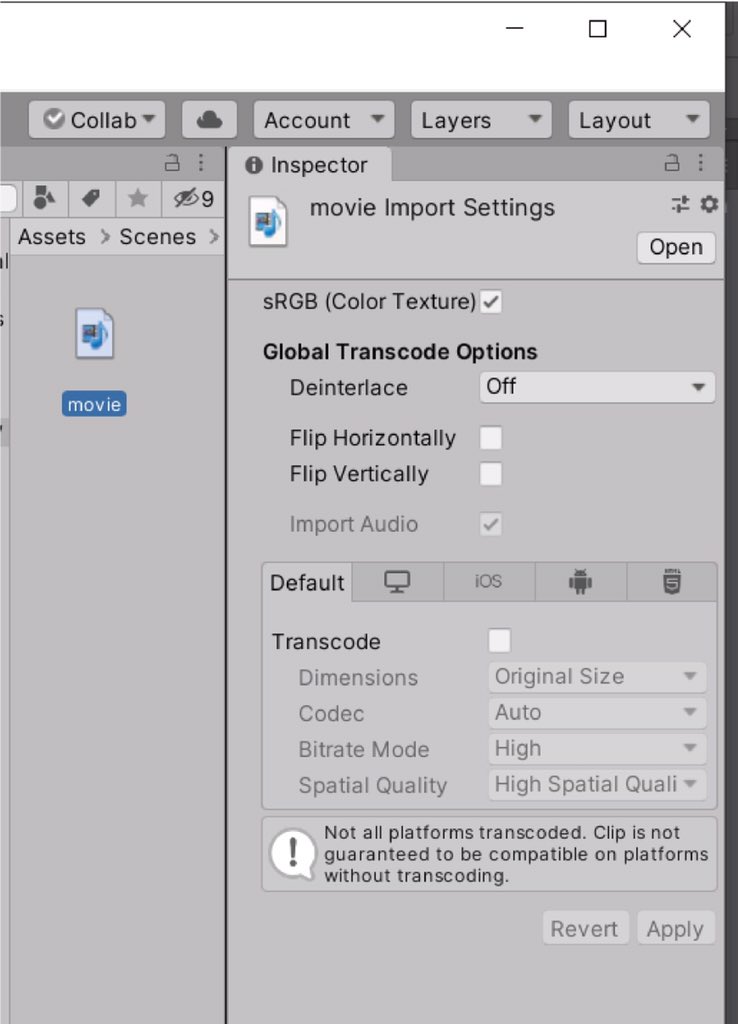Select the Default platform tab
The width and height of the screenshot is (738, 1024).
click(307, 582)
